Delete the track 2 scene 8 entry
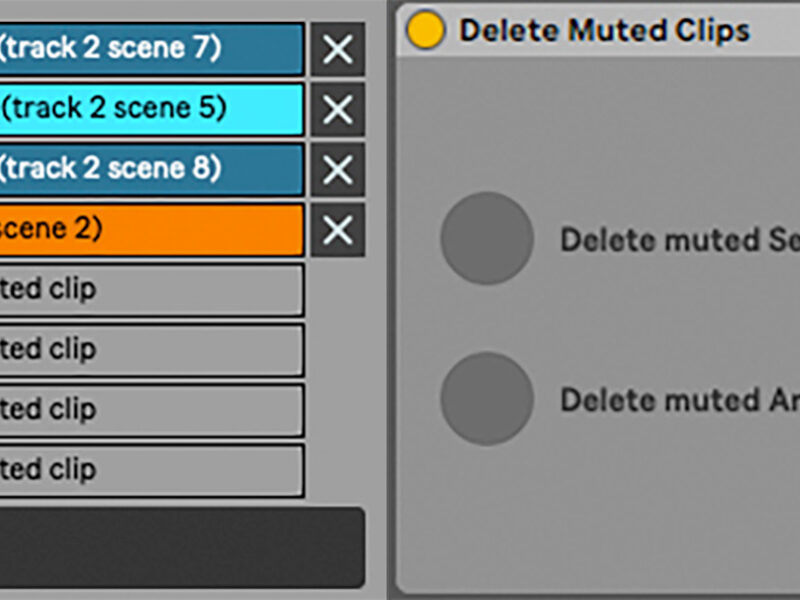Screen dimensions: 800x600 (x=337, y=169)
